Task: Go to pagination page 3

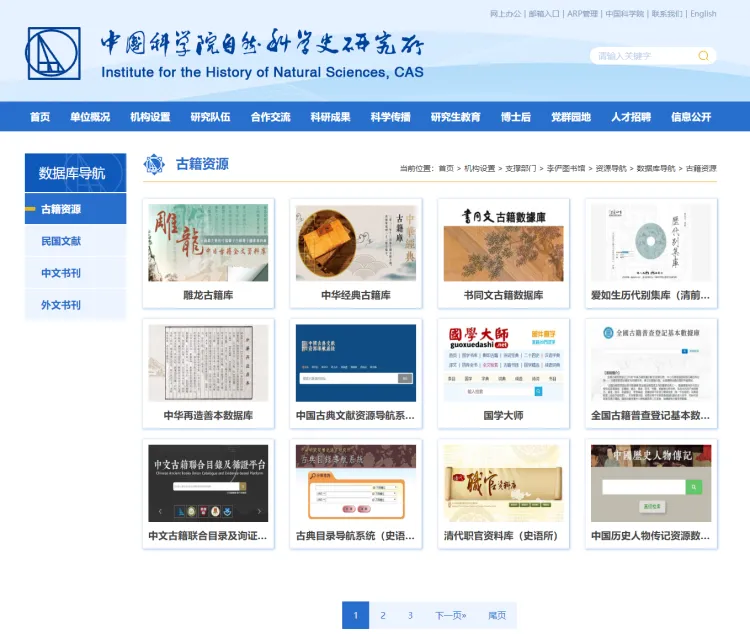Action: [410, 615]
